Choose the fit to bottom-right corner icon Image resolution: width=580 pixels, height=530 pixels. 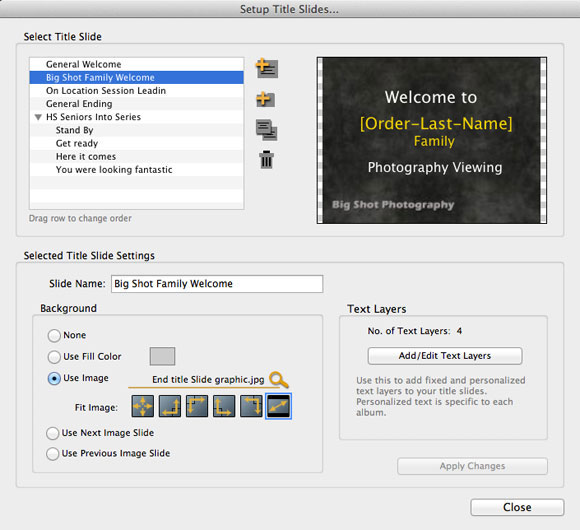(170, 406)
